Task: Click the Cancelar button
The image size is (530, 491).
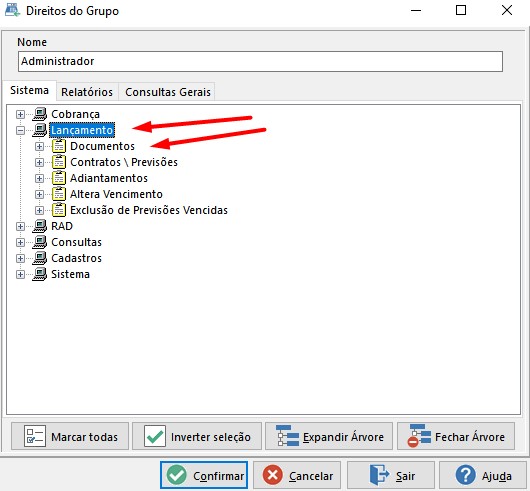Action: (x=297, y=475)
